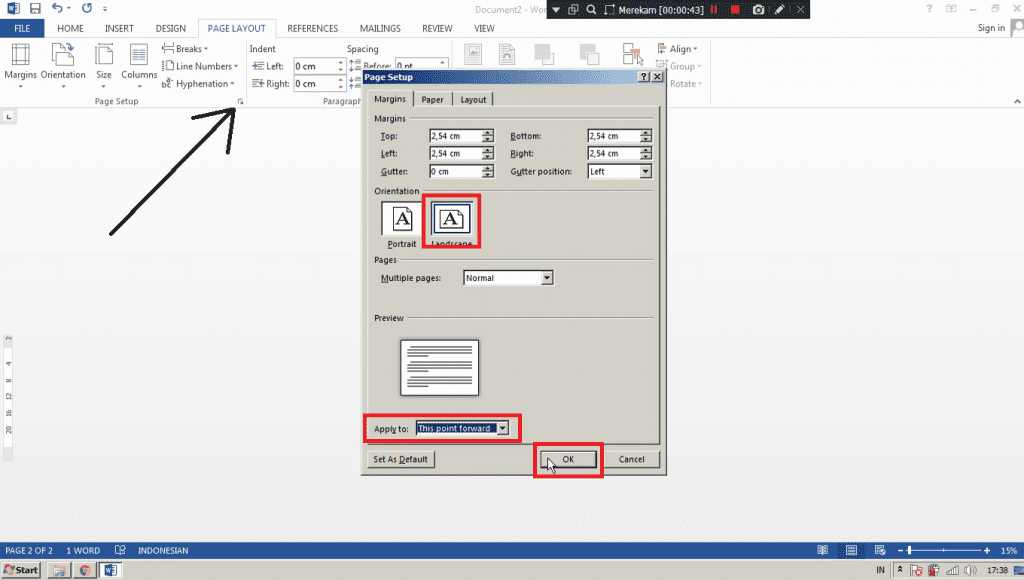The image size is (1024, 580).
Task: Open the Orientation ribbon button
Action: (63, 62)
